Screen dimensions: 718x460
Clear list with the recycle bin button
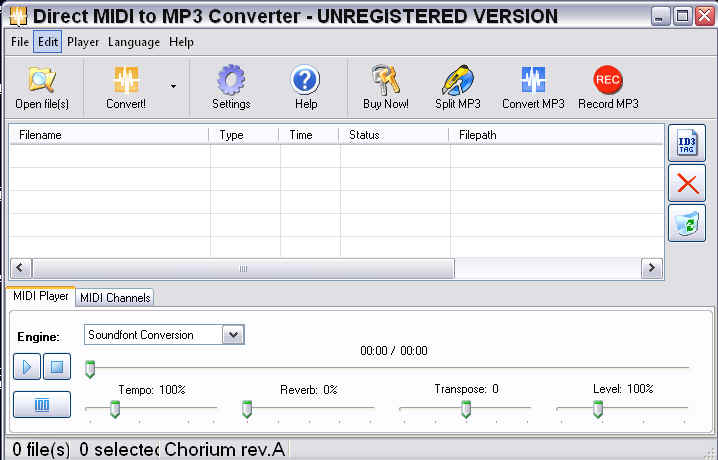(x=686, y=223)
